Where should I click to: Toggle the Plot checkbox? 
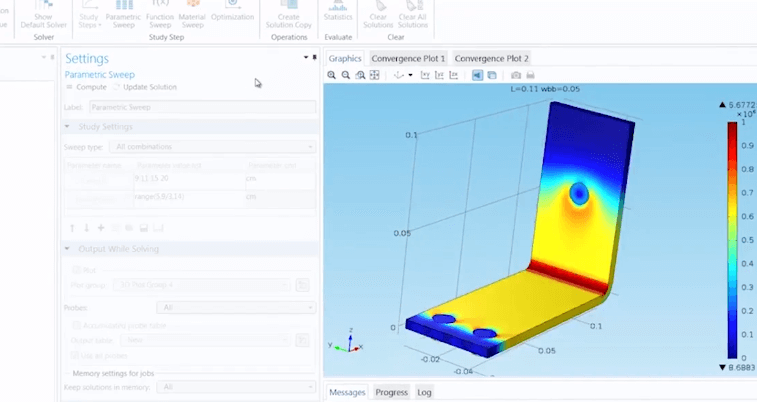(x=76, y=269)
